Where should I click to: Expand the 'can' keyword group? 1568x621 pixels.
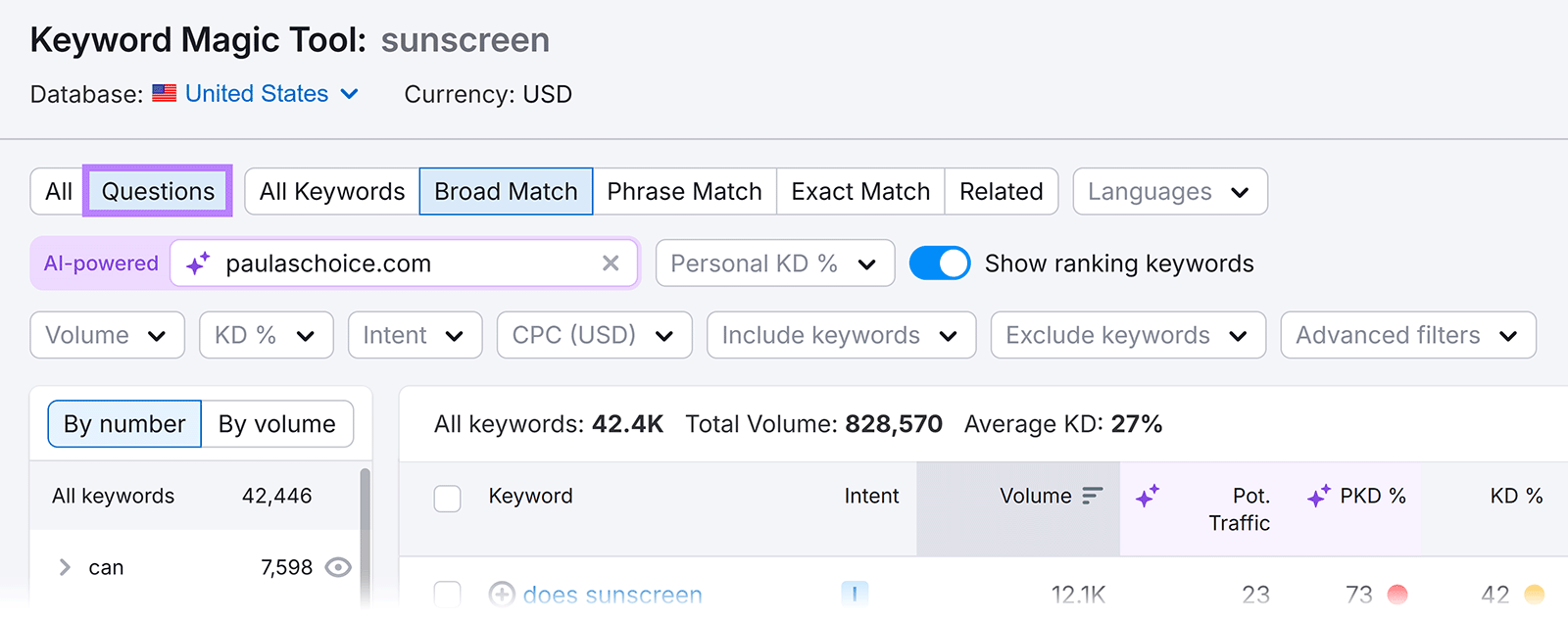tap(64, 567)
